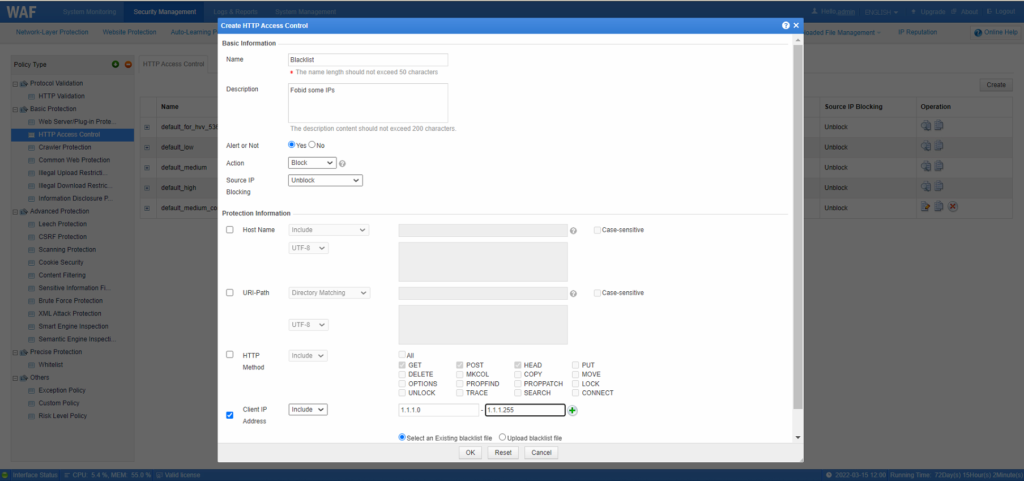Click the help icon next to Action
The width and height of the screenshot is (1024, 481).
(x=342, y=163)
